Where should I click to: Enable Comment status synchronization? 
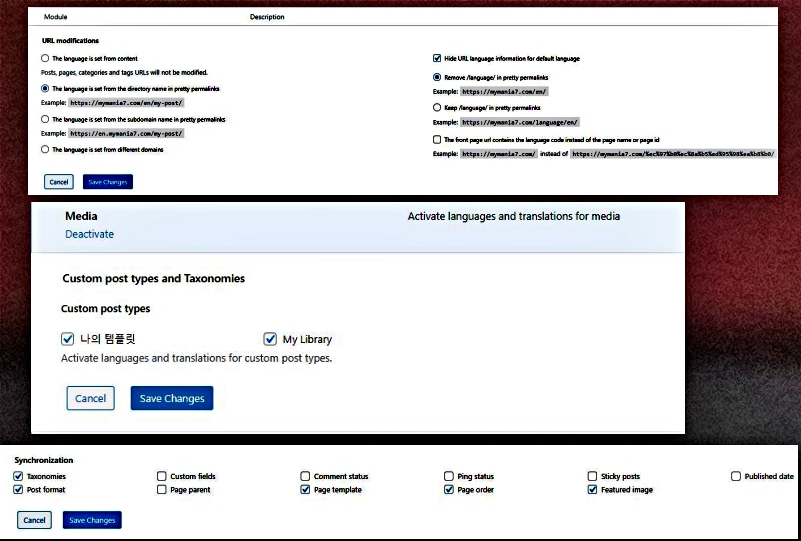click(x=305, y=476)
